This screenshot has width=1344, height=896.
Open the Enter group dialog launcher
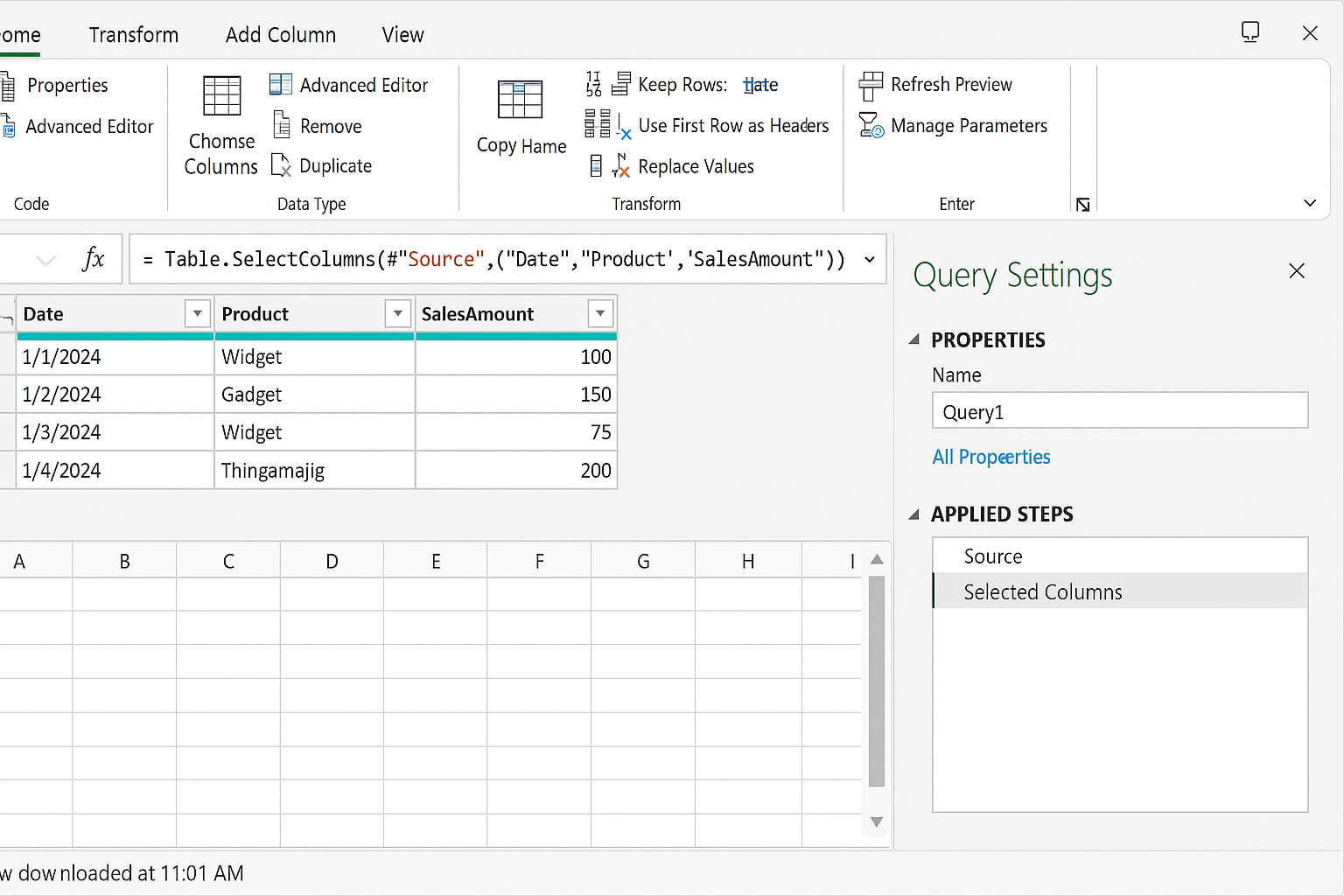[x=1083, y=205]
